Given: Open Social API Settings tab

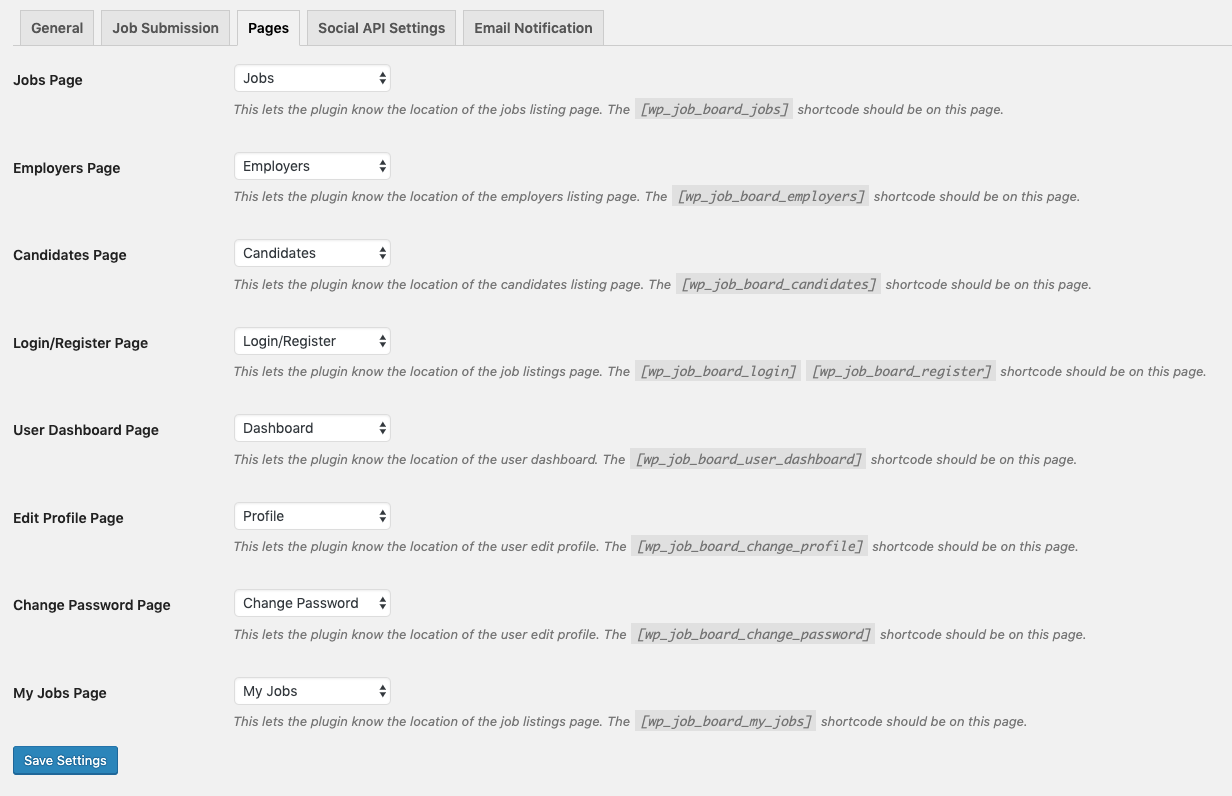Looking at the screenshot, I should click(381, 28).
